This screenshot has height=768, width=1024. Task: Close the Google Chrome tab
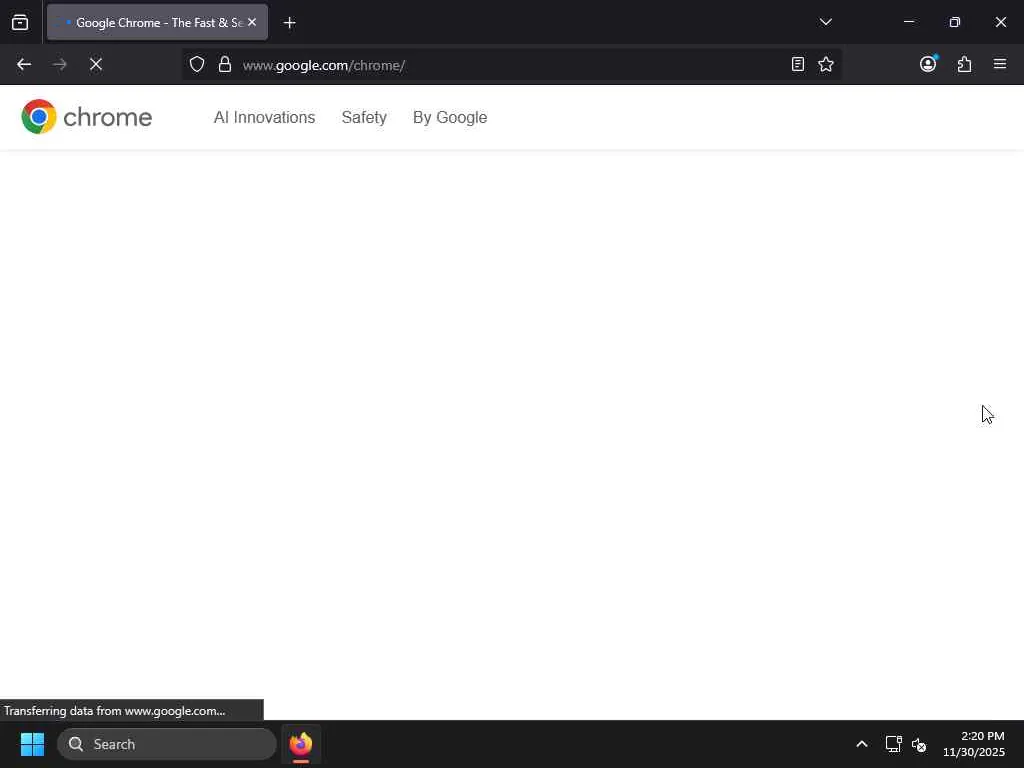coord(252,22)
